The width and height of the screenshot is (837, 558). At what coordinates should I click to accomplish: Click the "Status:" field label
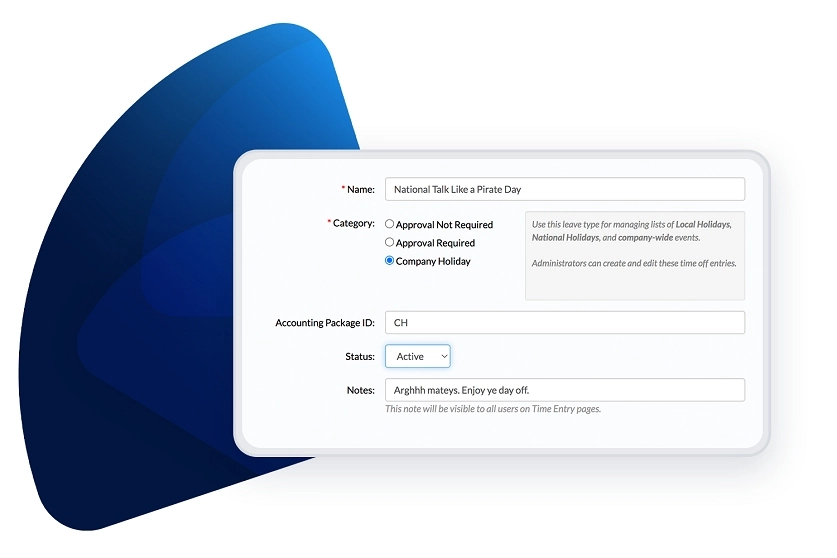pos(359,356)
